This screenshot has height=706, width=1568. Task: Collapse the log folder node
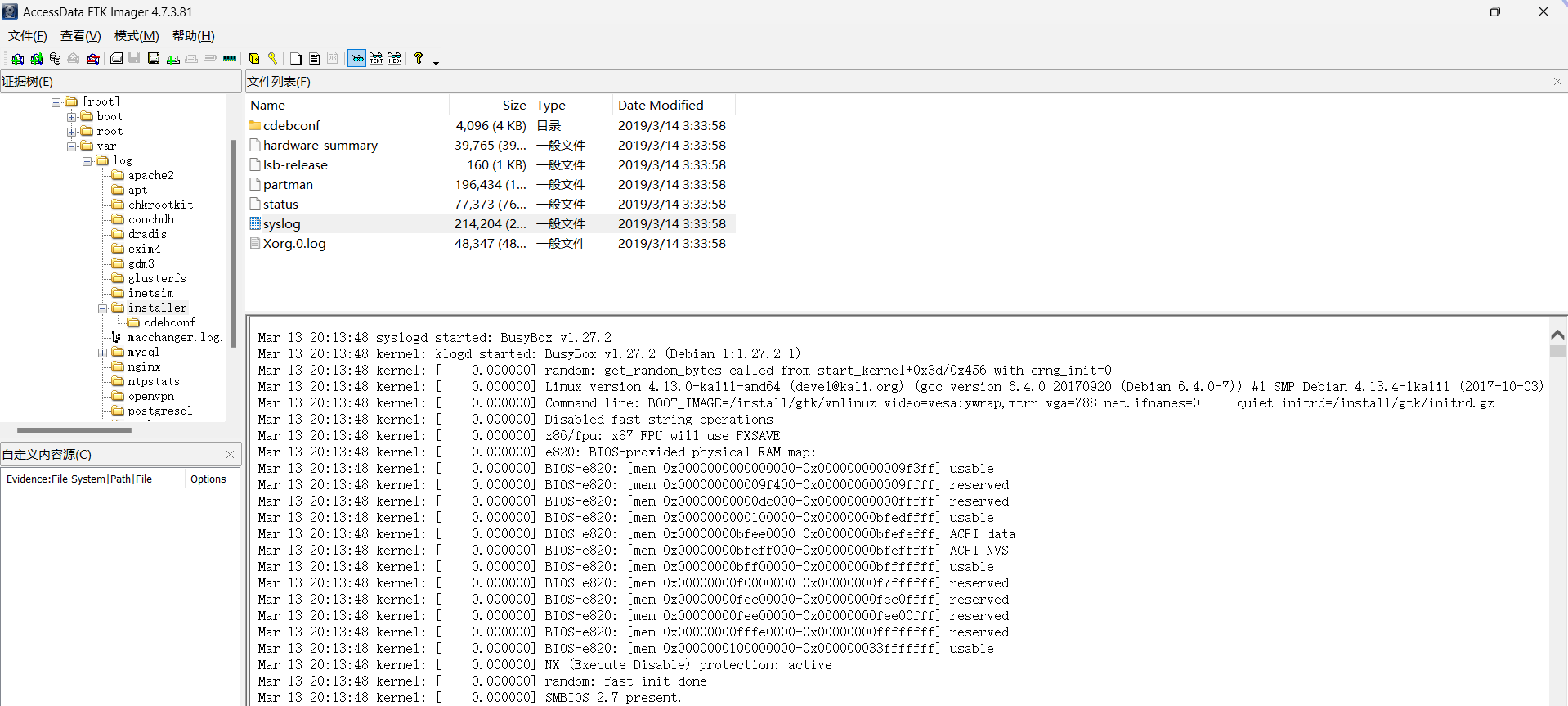tap(87, 160)
